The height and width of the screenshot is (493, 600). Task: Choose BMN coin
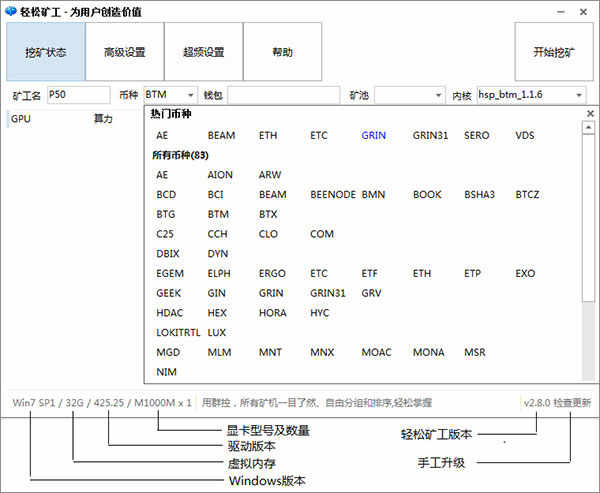pyautogui.click(x=373, y=194)
